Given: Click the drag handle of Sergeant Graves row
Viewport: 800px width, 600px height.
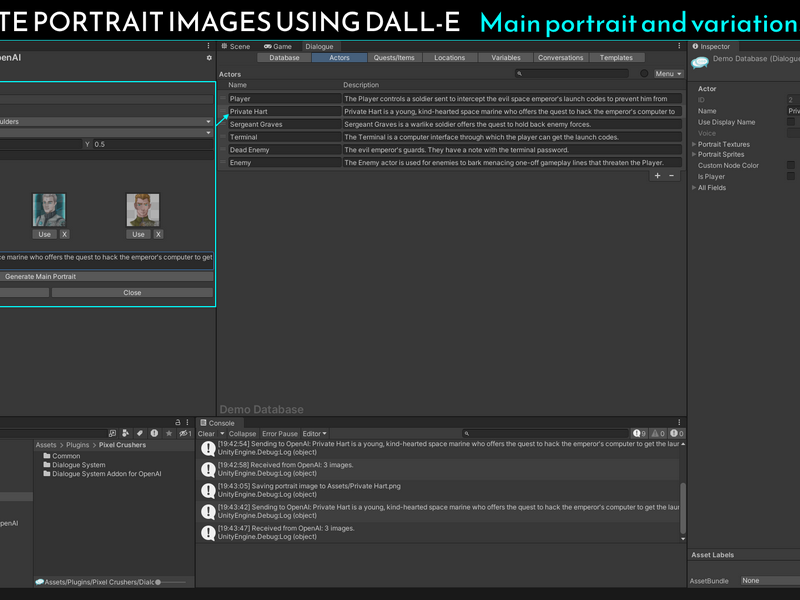Looking at the screenshot, I should pos(223,124).
